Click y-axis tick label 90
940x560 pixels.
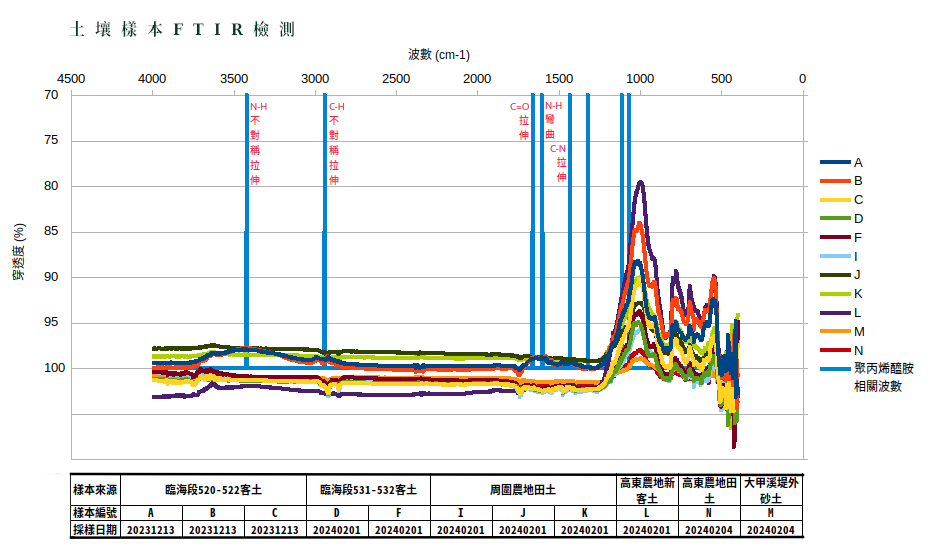point(51,277)
